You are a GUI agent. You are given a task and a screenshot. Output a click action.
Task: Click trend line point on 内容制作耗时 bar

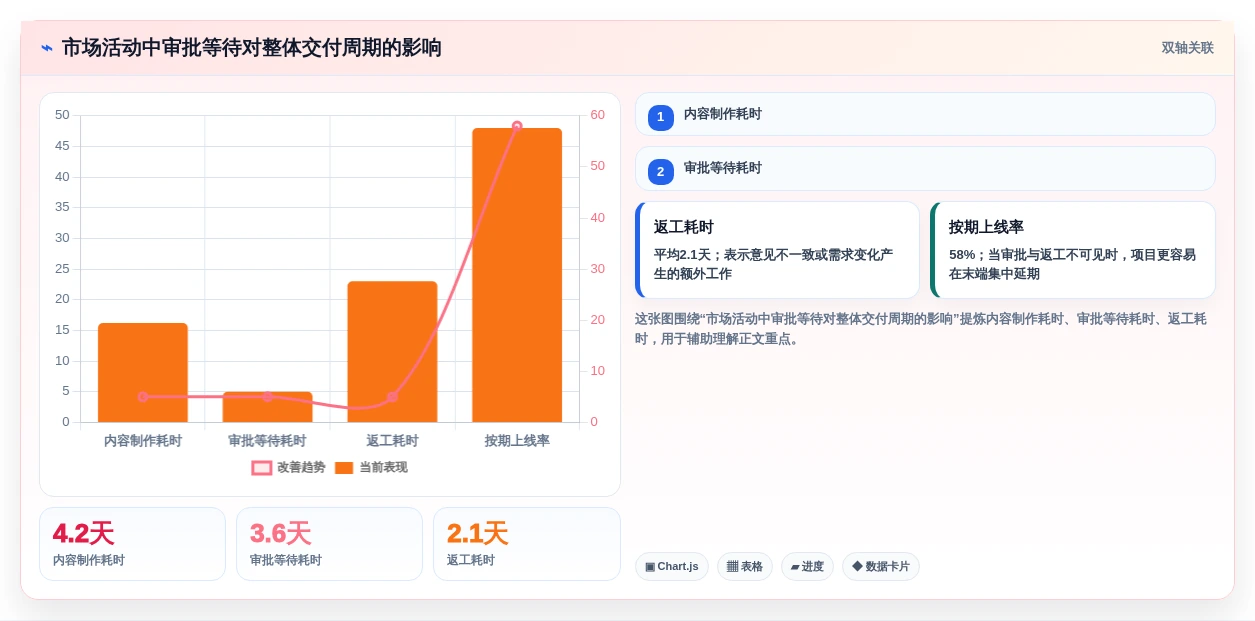(143, 397)
